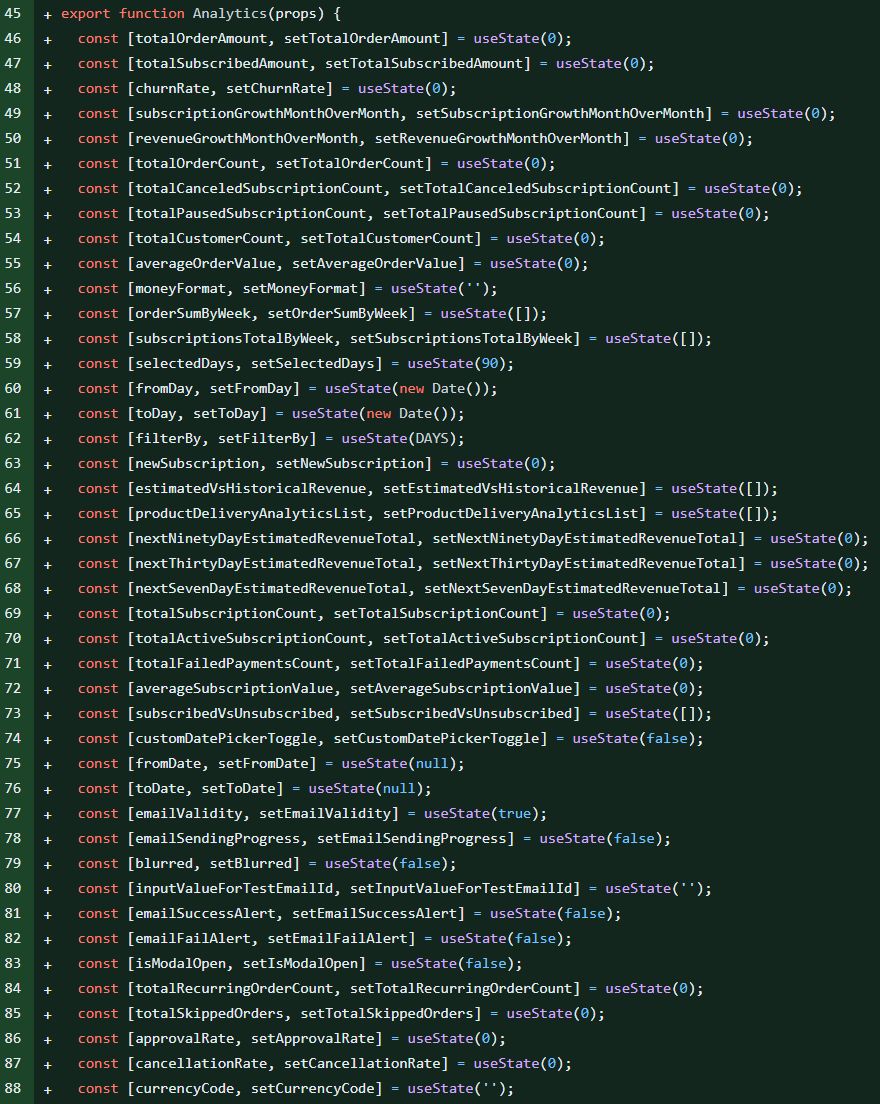
Task: Click line number 88
Action: (13, 1088)
